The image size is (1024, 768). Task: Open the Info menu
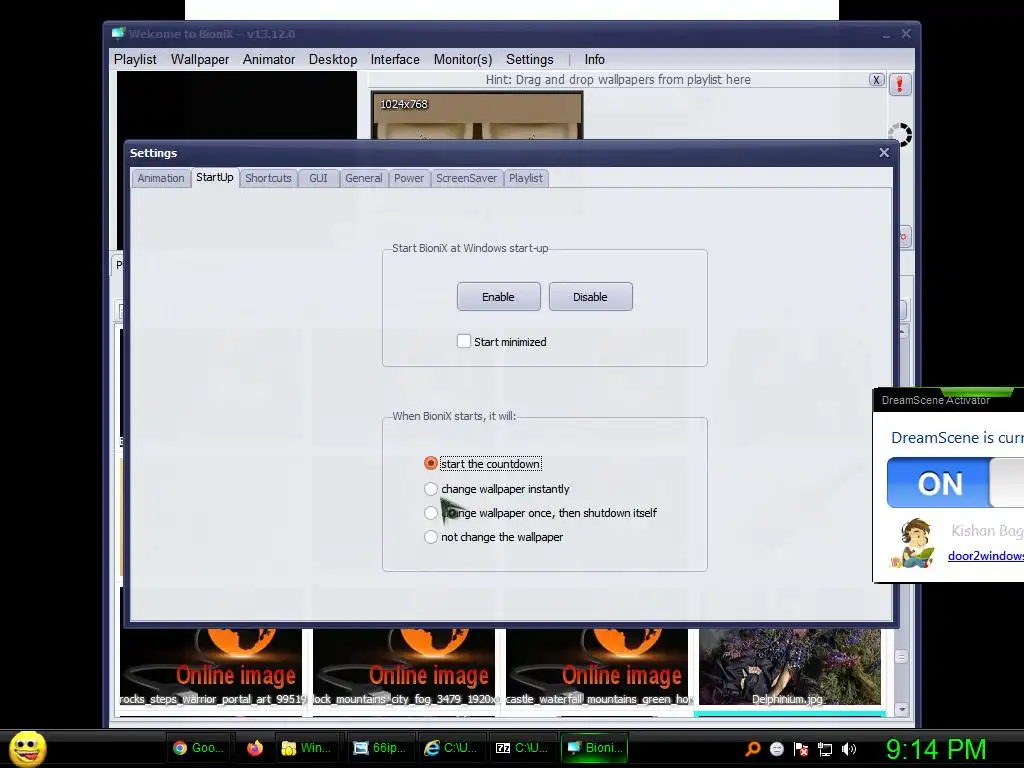click(x=594, y=59)
